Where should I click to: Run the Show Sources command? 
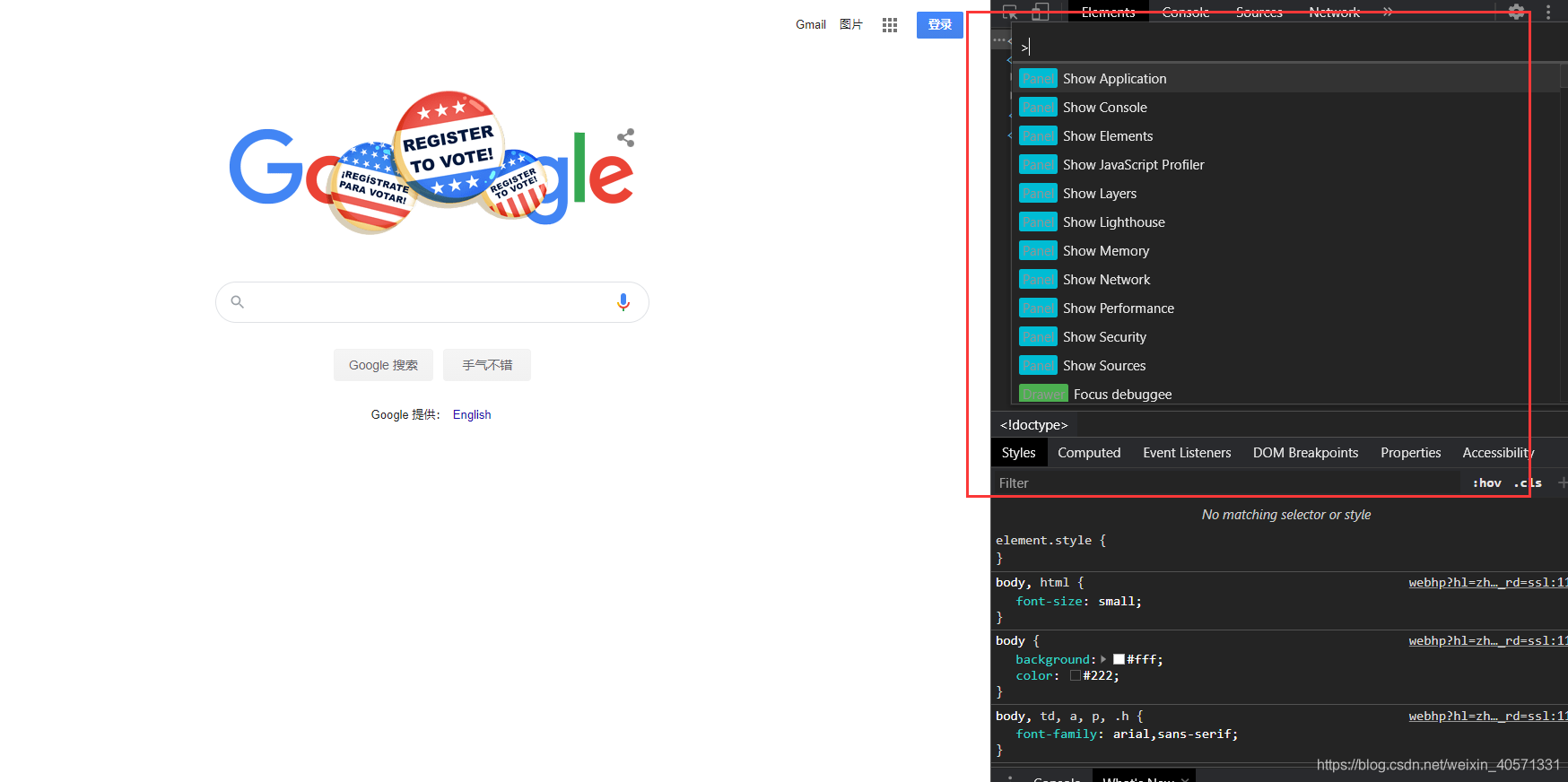pyautogui.click(x=1285, y=366)
